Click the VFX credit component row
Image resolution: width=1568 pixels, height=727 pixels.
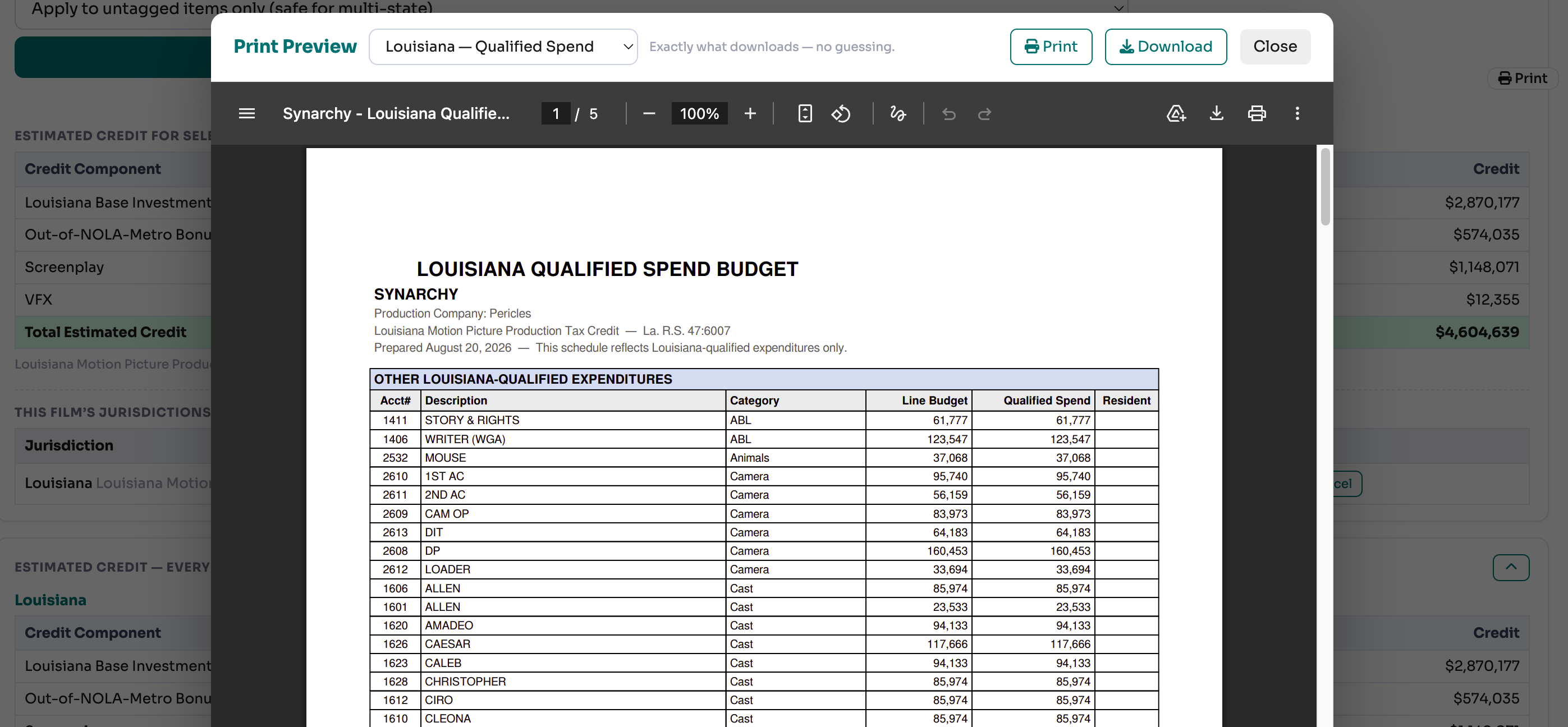coord(38,300)
